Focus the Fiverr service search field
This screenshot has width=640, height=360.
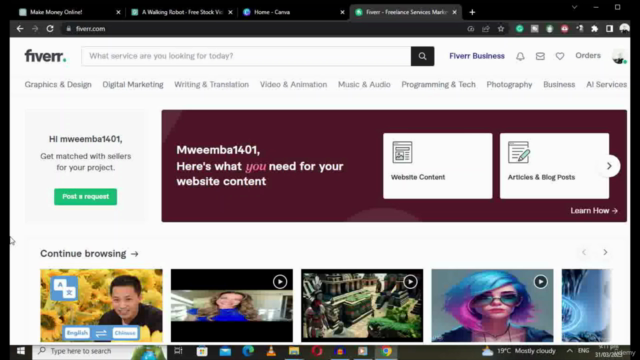246,56
